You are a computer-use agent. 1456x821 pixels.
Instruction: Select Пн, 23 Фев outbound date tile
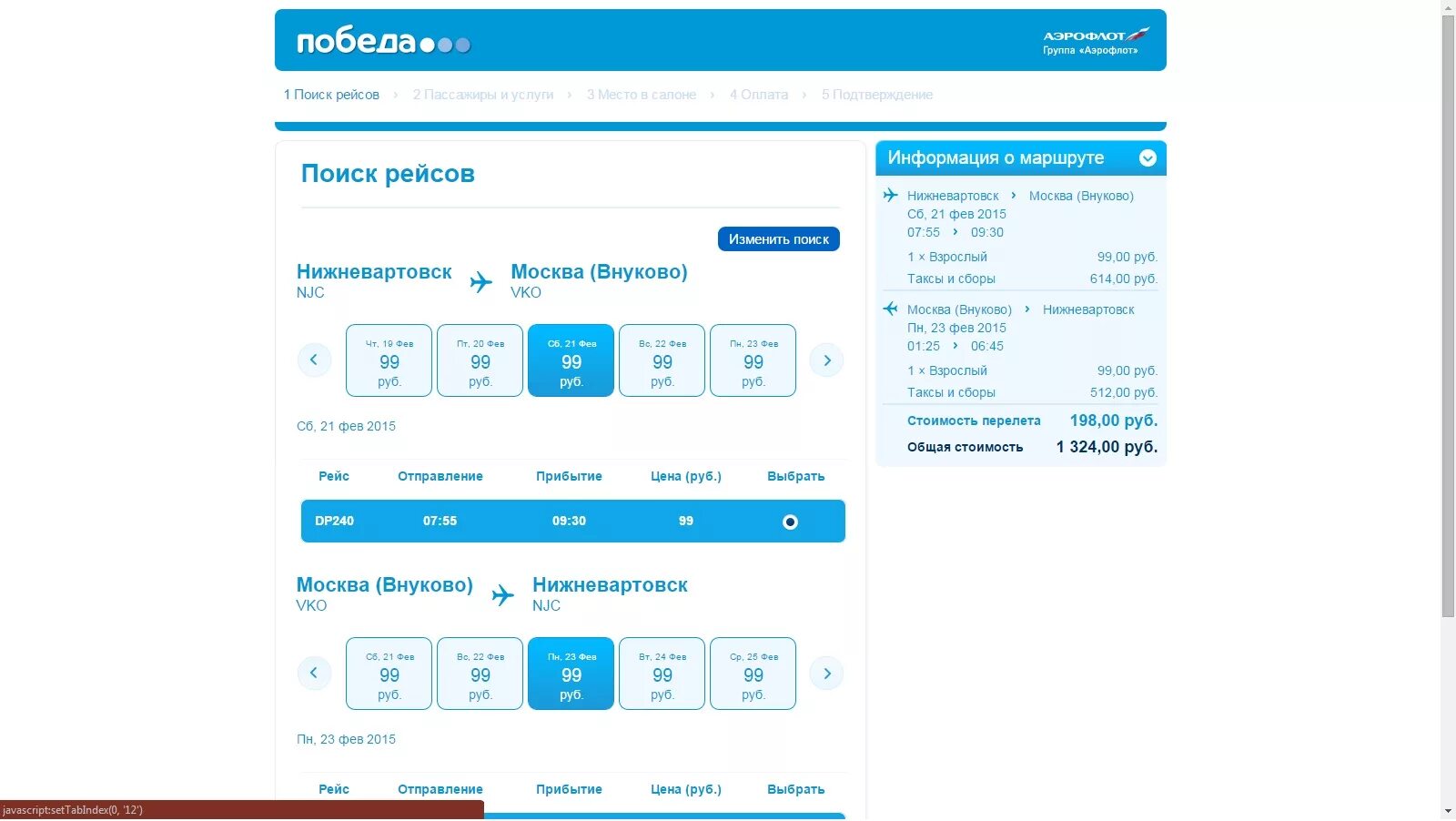point(753,360)
